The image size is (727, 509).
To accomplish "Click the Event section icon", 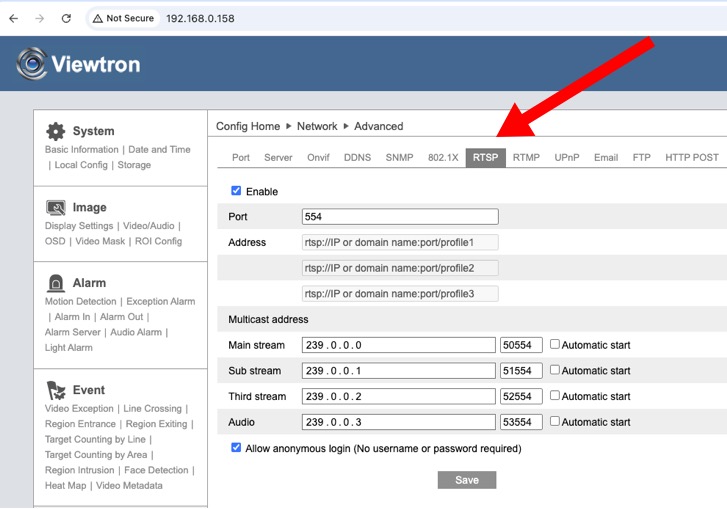I will [56, 390].
